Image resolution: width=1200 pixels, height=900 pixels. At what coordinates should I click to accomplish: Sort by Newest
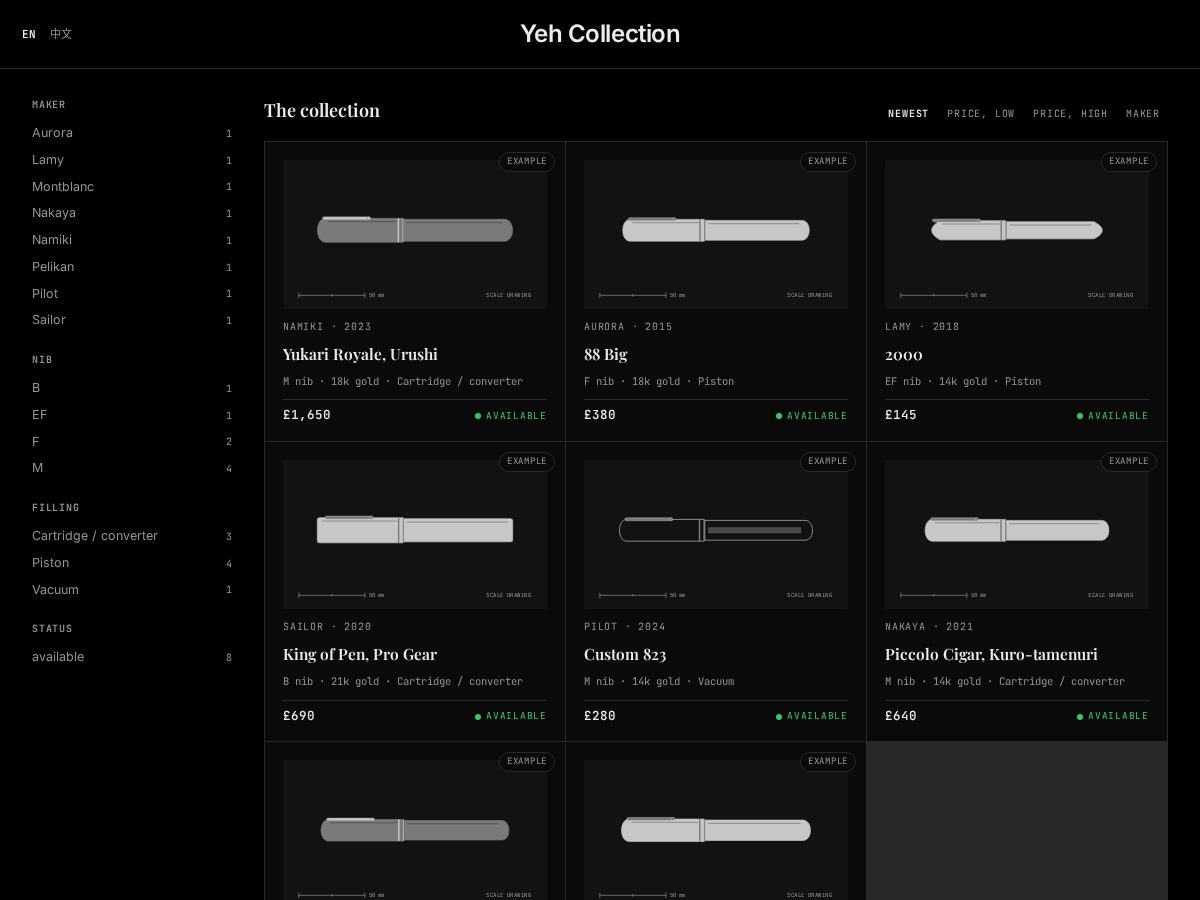[908, 114]
